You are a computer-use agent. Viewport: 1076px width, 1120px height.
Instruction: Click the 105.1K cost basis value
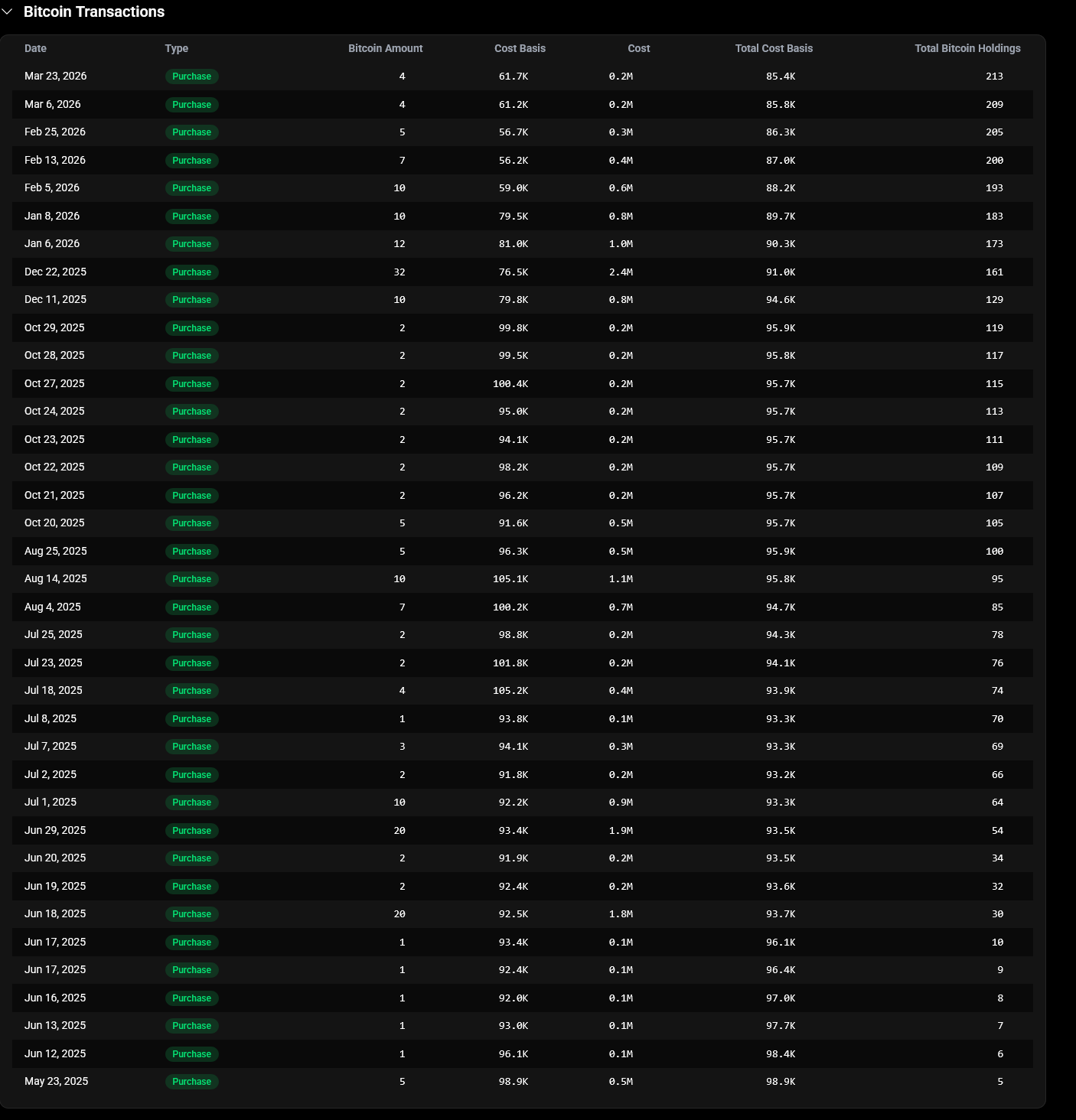point(510,579)
